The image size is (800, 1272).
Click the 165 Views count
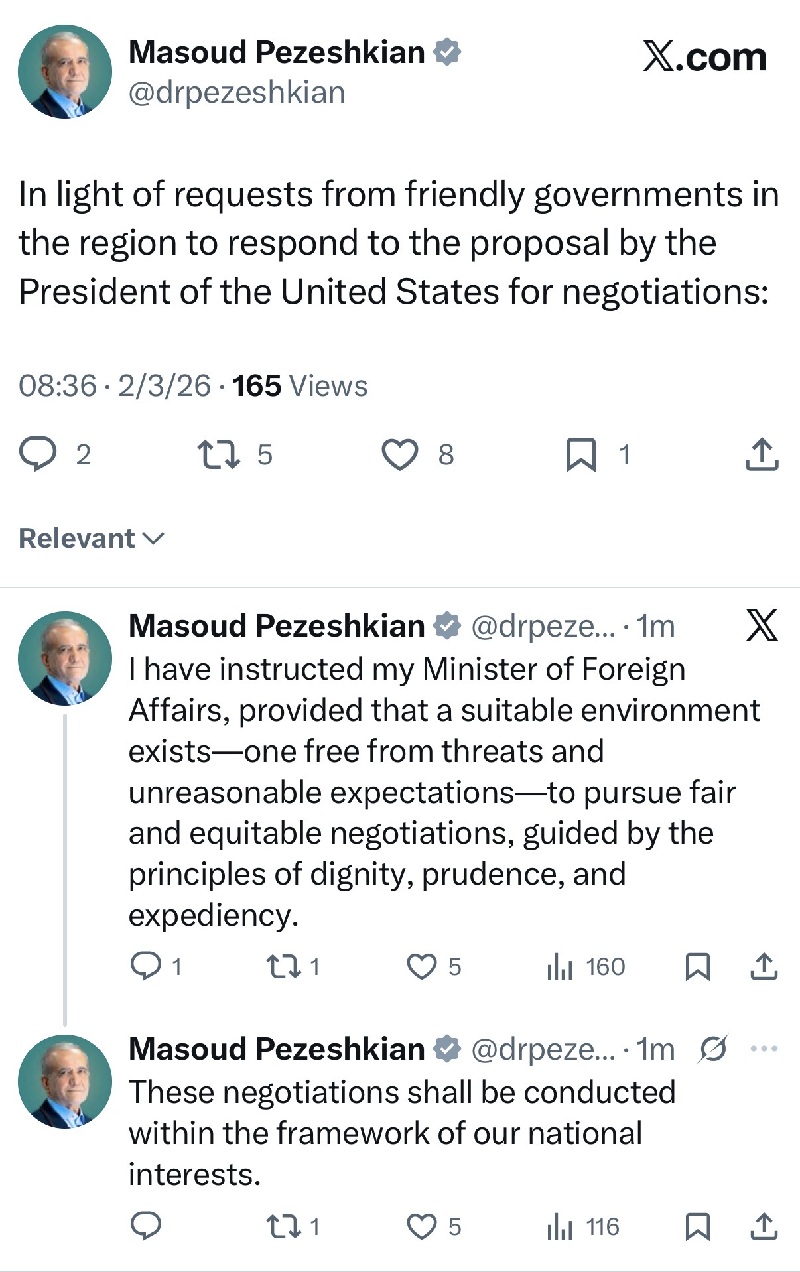[300, 386]
